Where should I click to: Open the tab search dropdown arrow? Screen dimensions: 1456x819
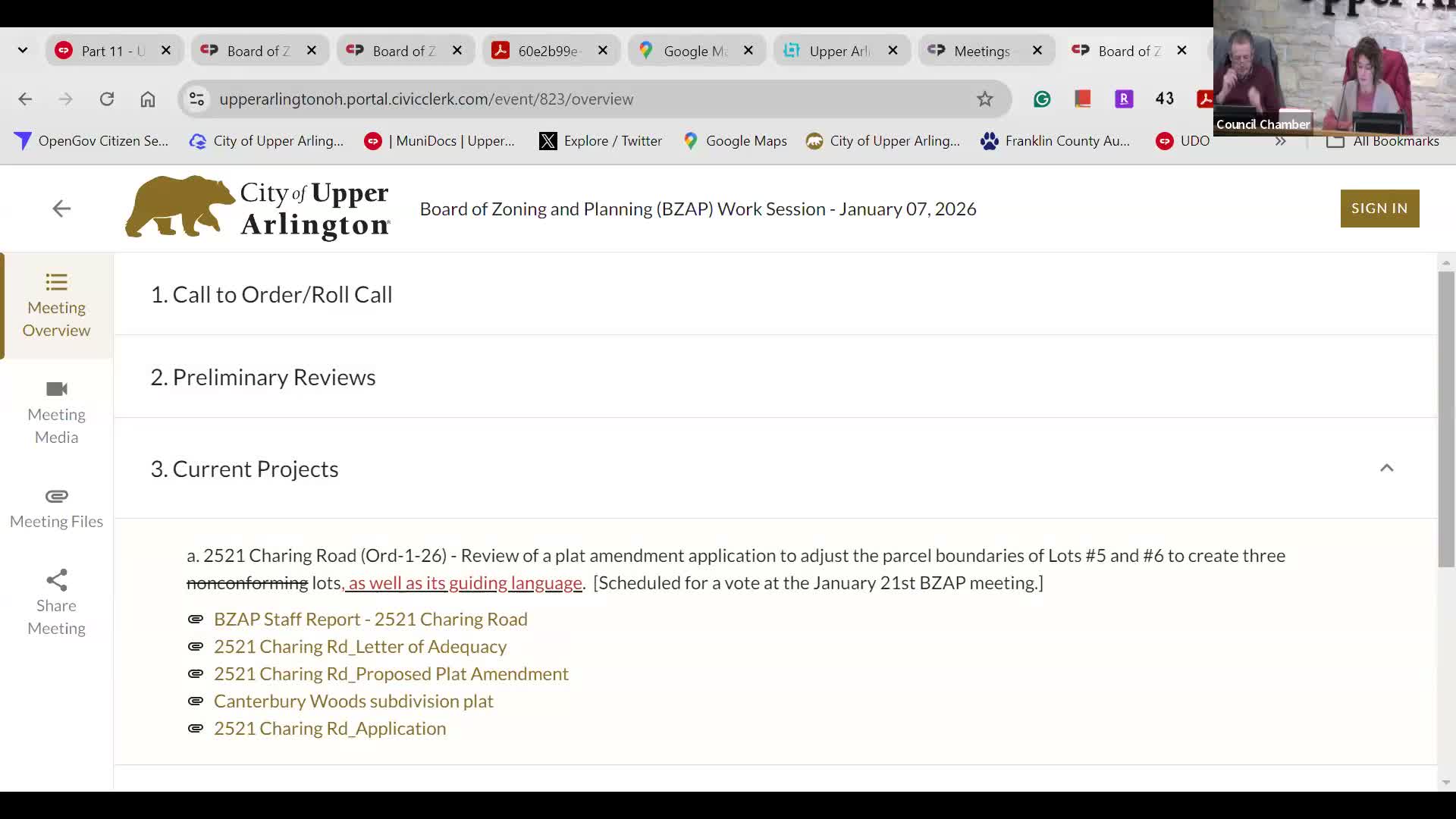coord(23,51)
